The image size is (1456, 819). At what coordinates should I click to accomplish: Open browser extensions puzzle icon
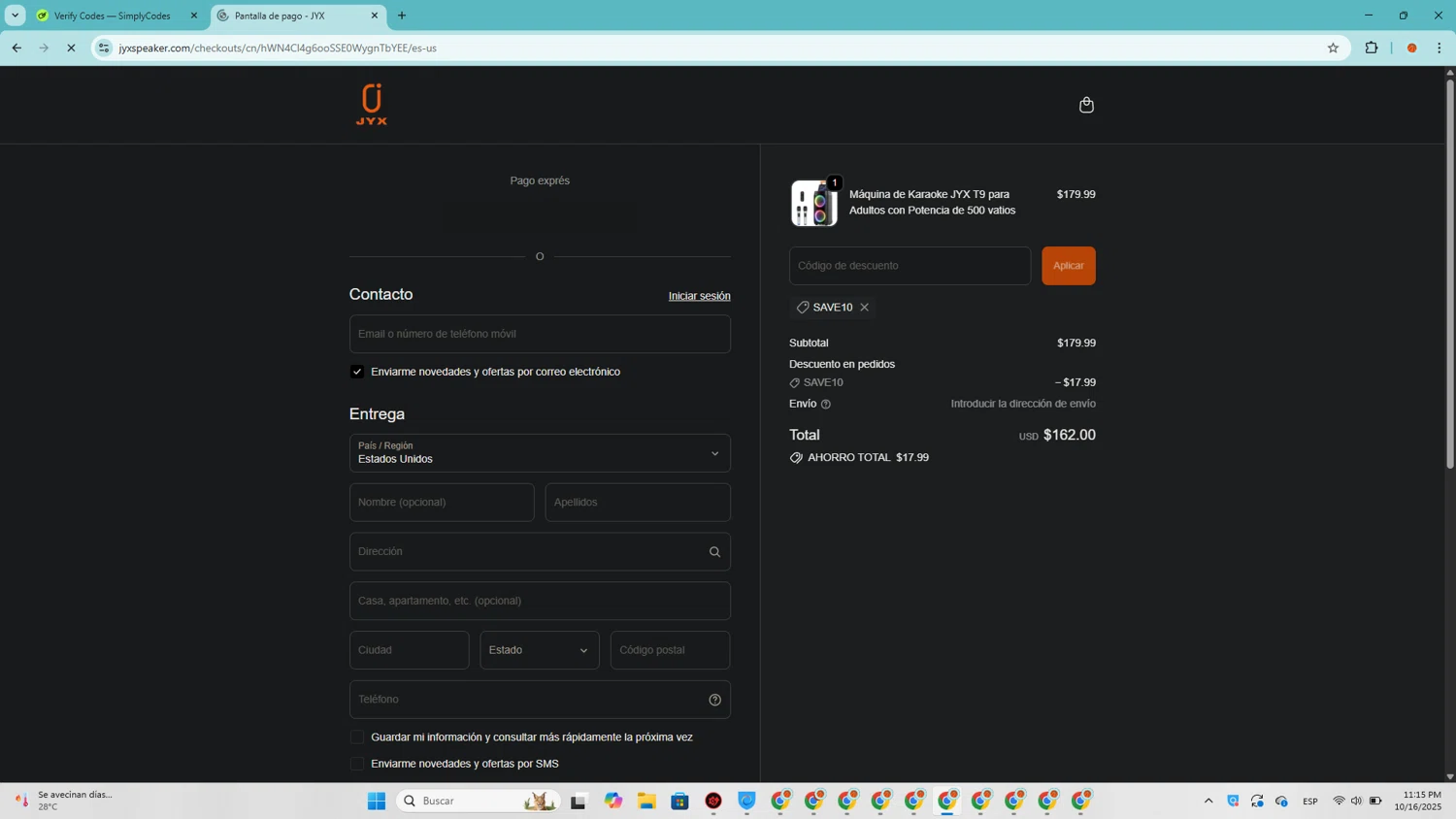coord(1372,48)
